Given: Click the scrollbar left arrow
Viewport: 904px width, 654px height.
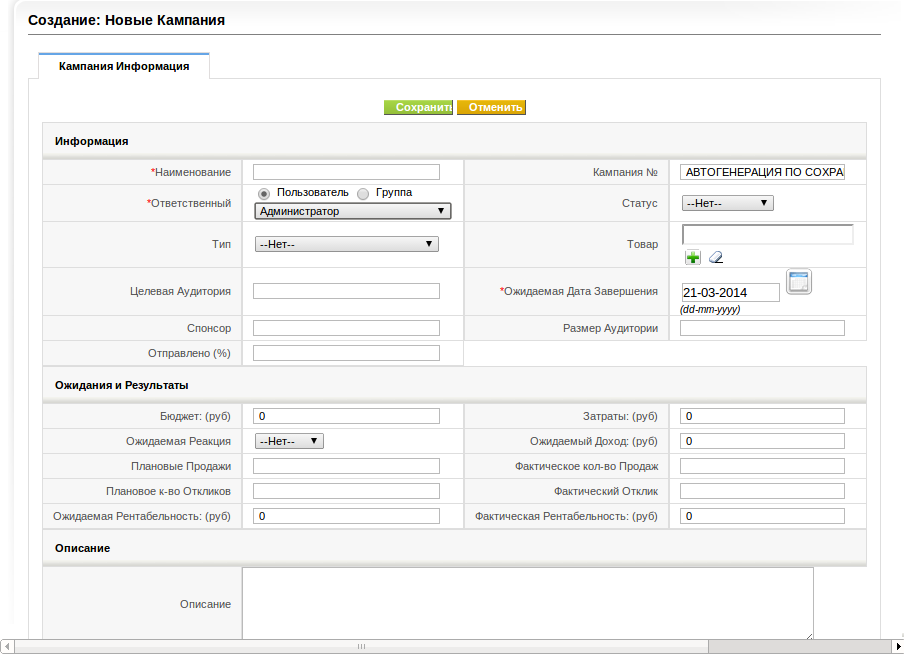Looking at the screenshot, I should [x=7, y=647].
